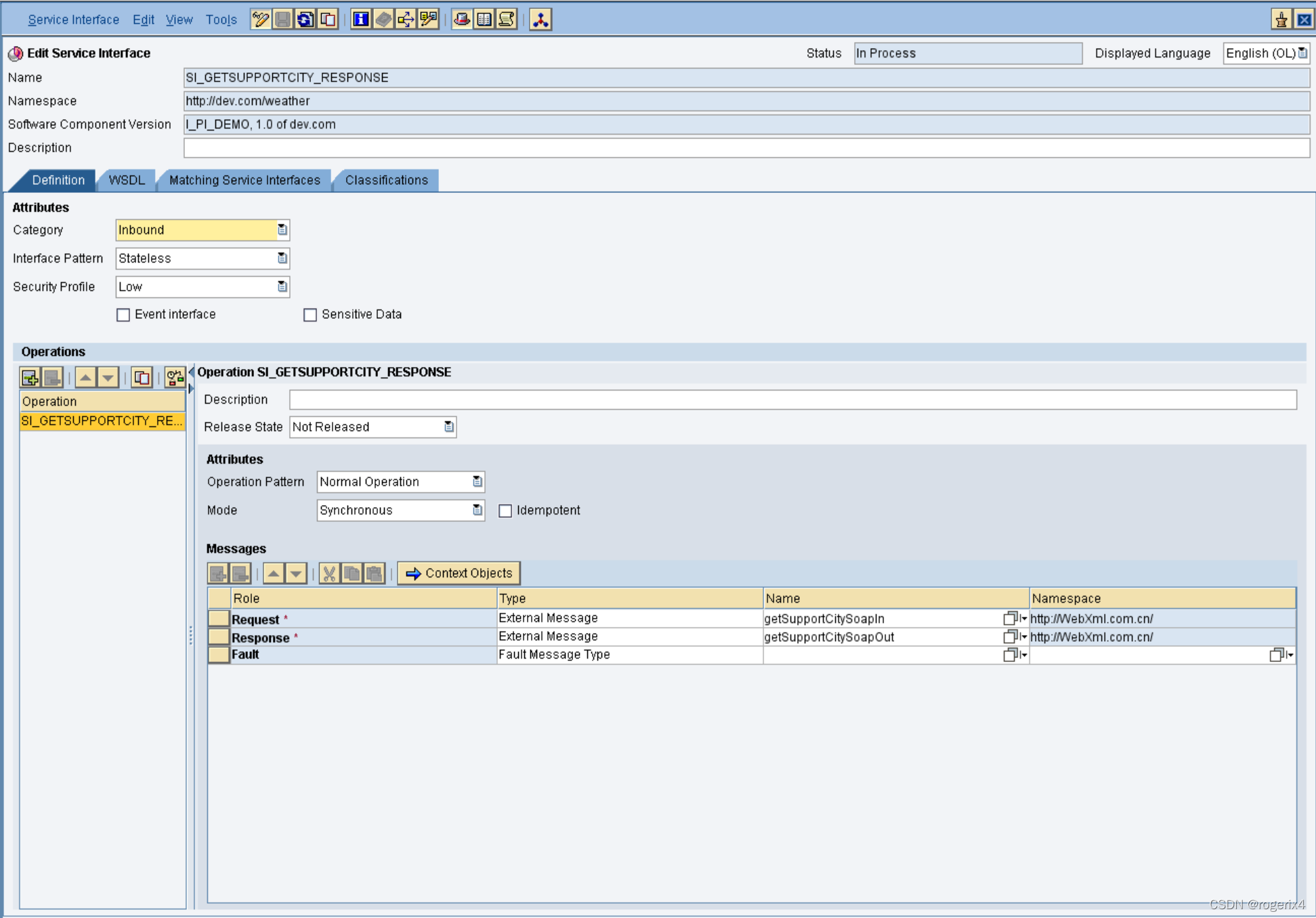1316x918 pixels.
Task: Click the scissors cut icon in Messages
Action: (x=329, y=573)
